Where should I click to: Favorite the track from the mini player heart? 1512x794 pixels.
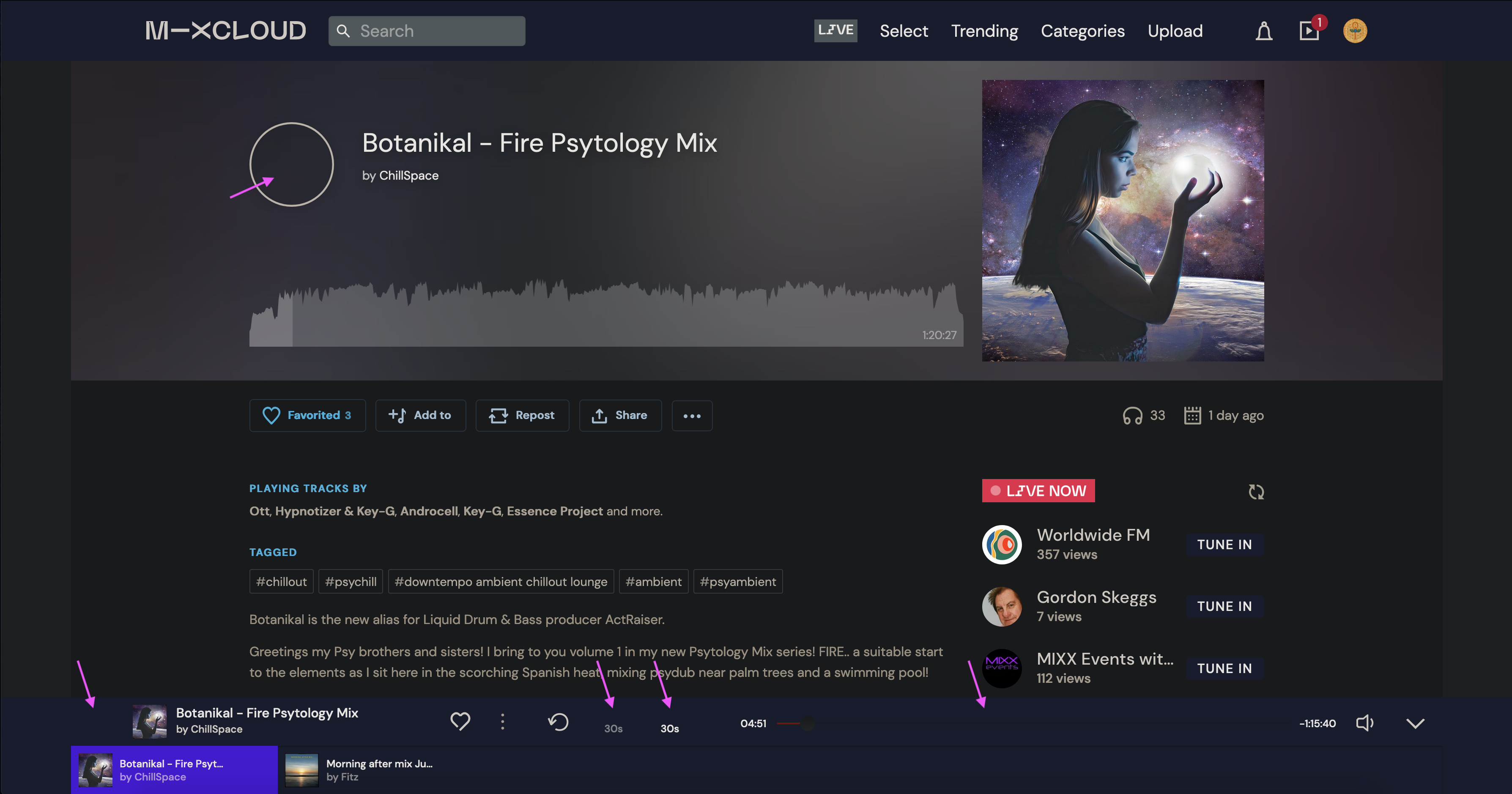(460, 722)
